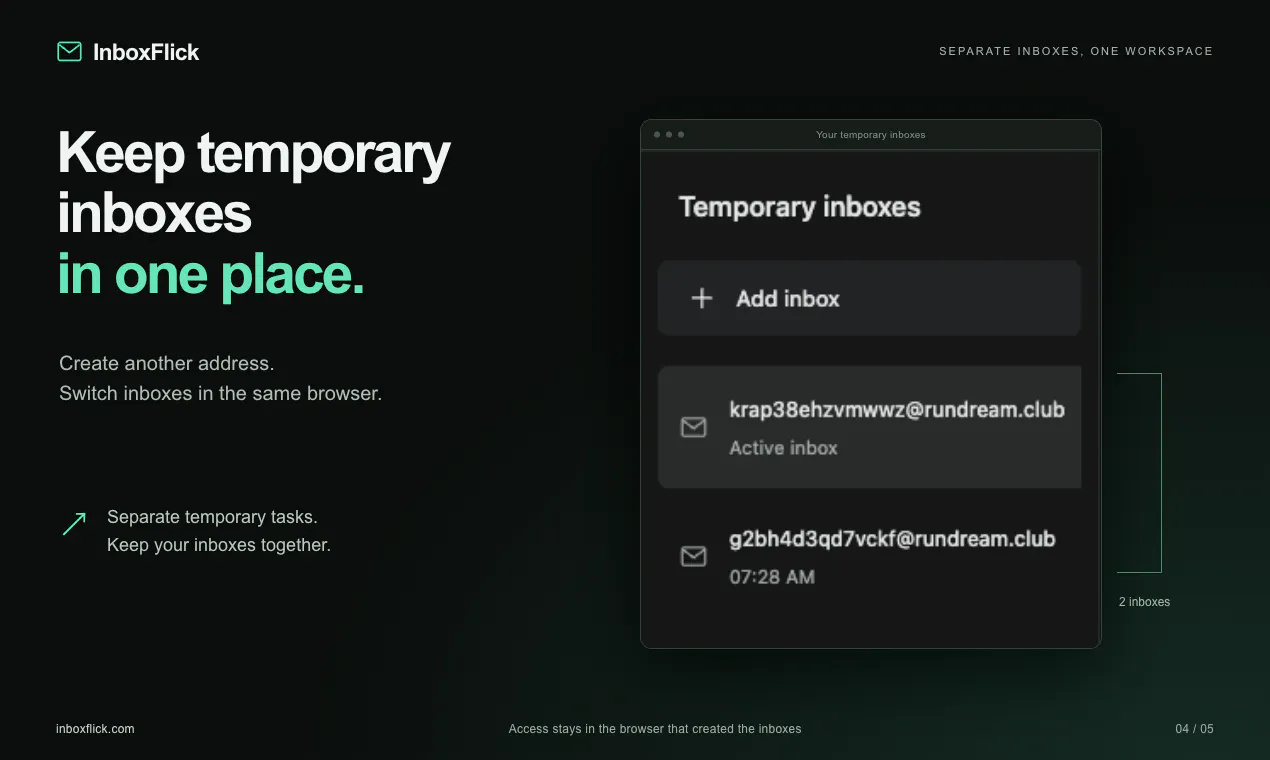This screenshot has height=760, width=1270.
Task: Click the InboxFlick envelope logo icon
Action: [69, 51]
